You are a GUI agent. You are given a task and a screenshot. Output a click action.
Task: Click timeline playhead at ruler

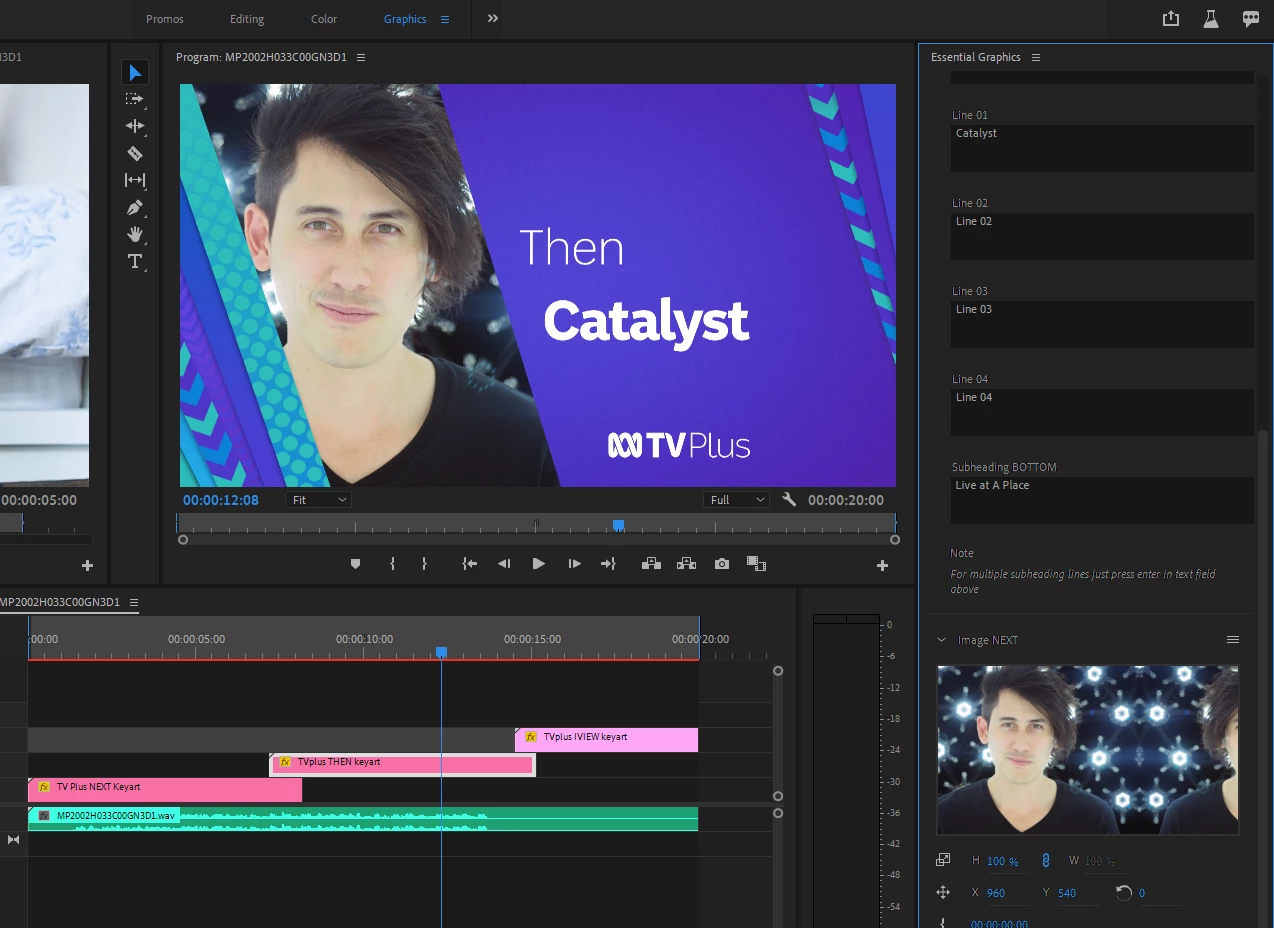441,652
